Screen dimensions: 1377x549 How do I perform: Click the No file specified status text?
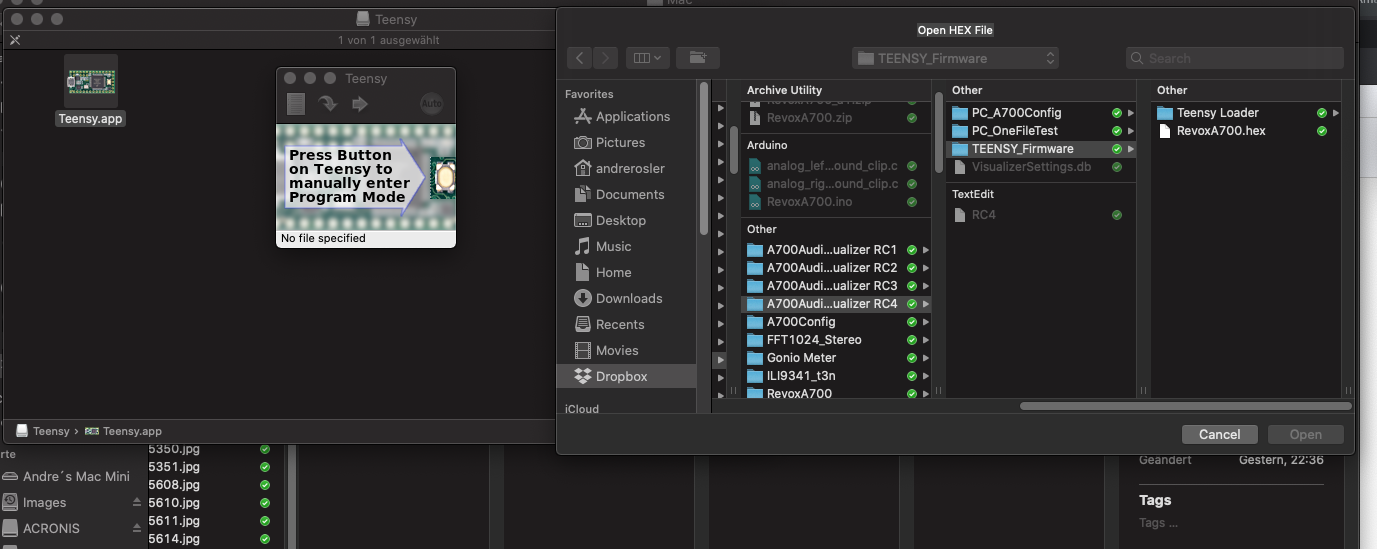click(x=323, y=238)
